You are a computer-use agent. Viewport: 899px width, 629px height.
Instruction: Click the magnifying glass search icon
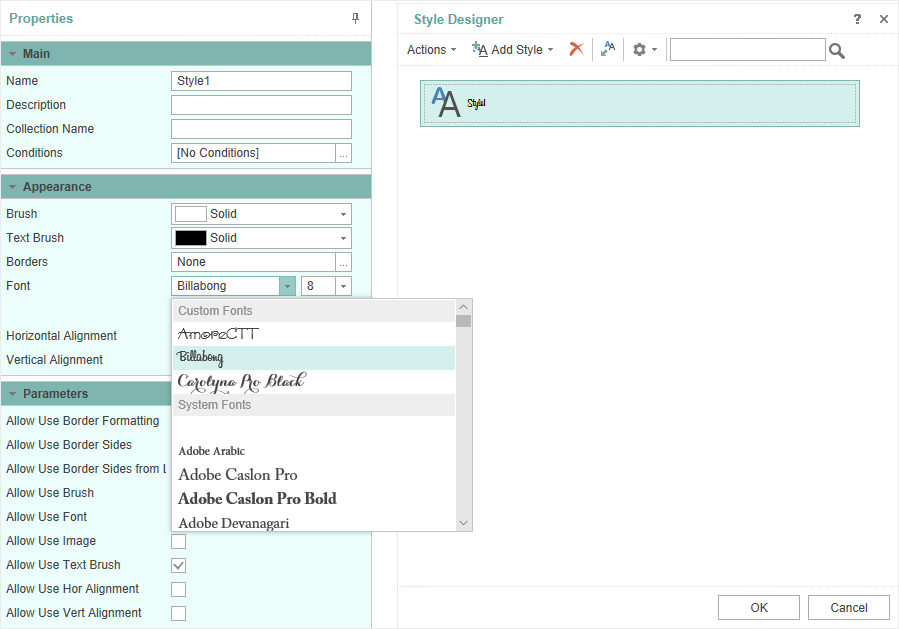click(x=837, y=51)
